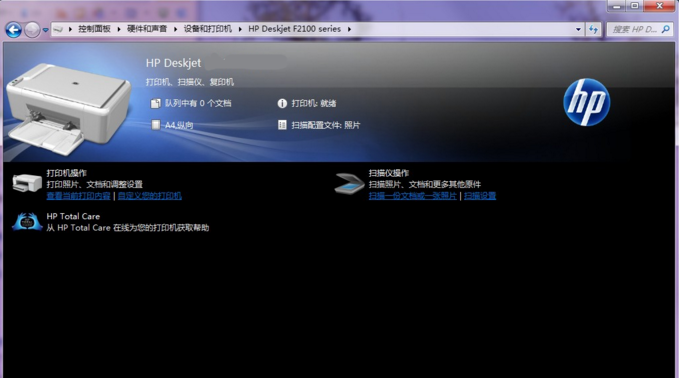Click the greyed Forward navigation arrow
This screenshot has height=378, width=679.
click(32, 30)
